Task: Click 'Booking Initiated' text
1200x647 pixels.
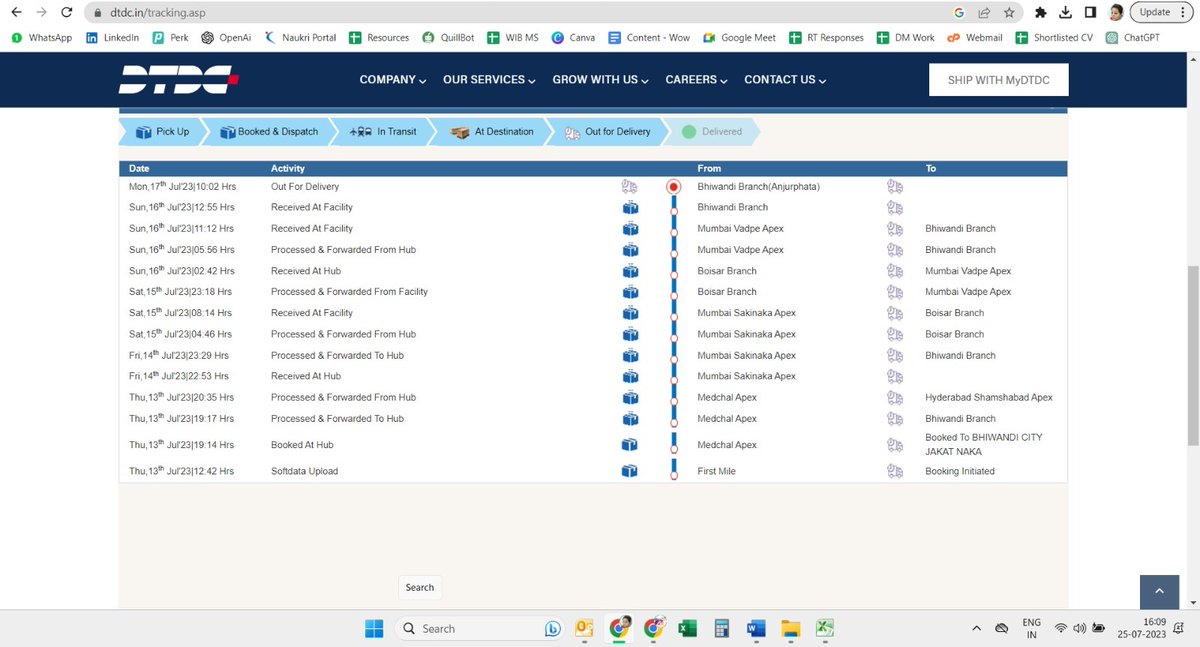Action: coord(960,471)
